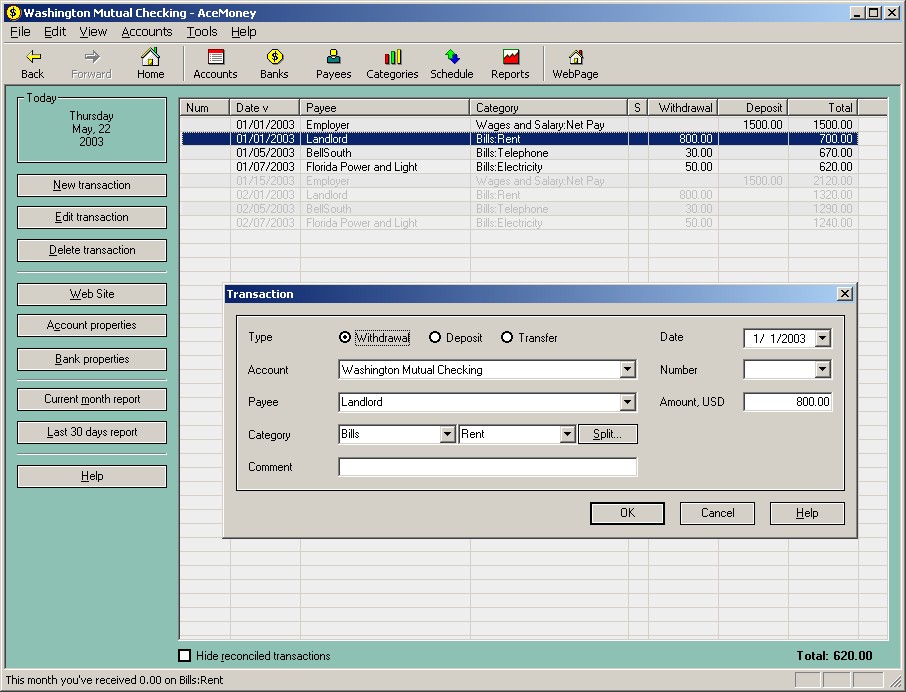The width and height of the screenshot is (906, 692).
Task: Open the Edit menu
Action: pyautogui.click(x=55, y=32)
